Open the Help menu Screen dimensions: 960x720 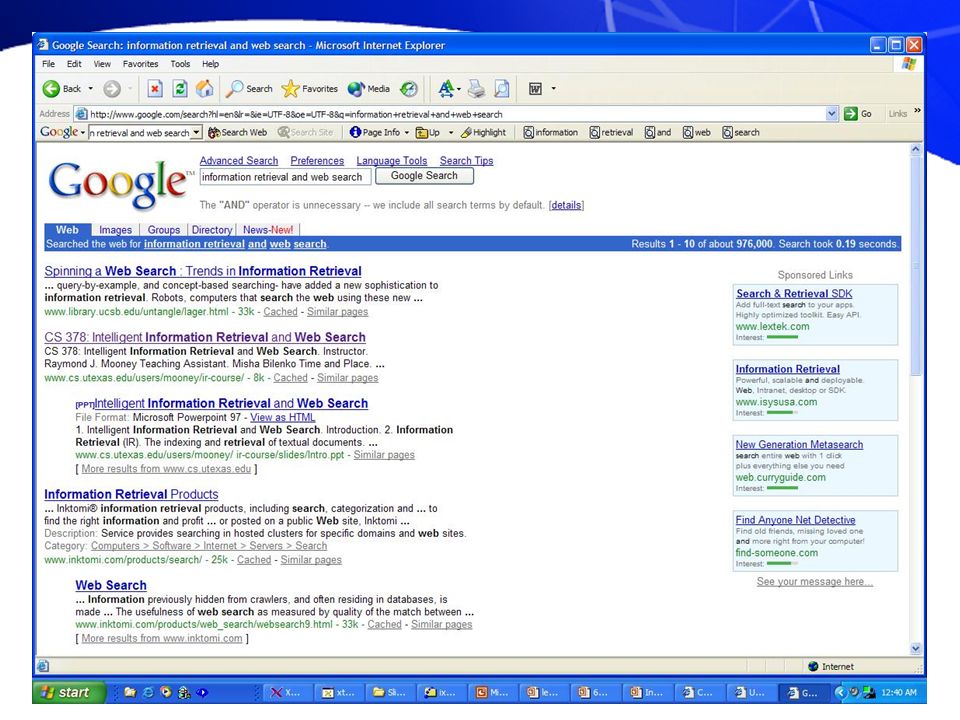211,64
